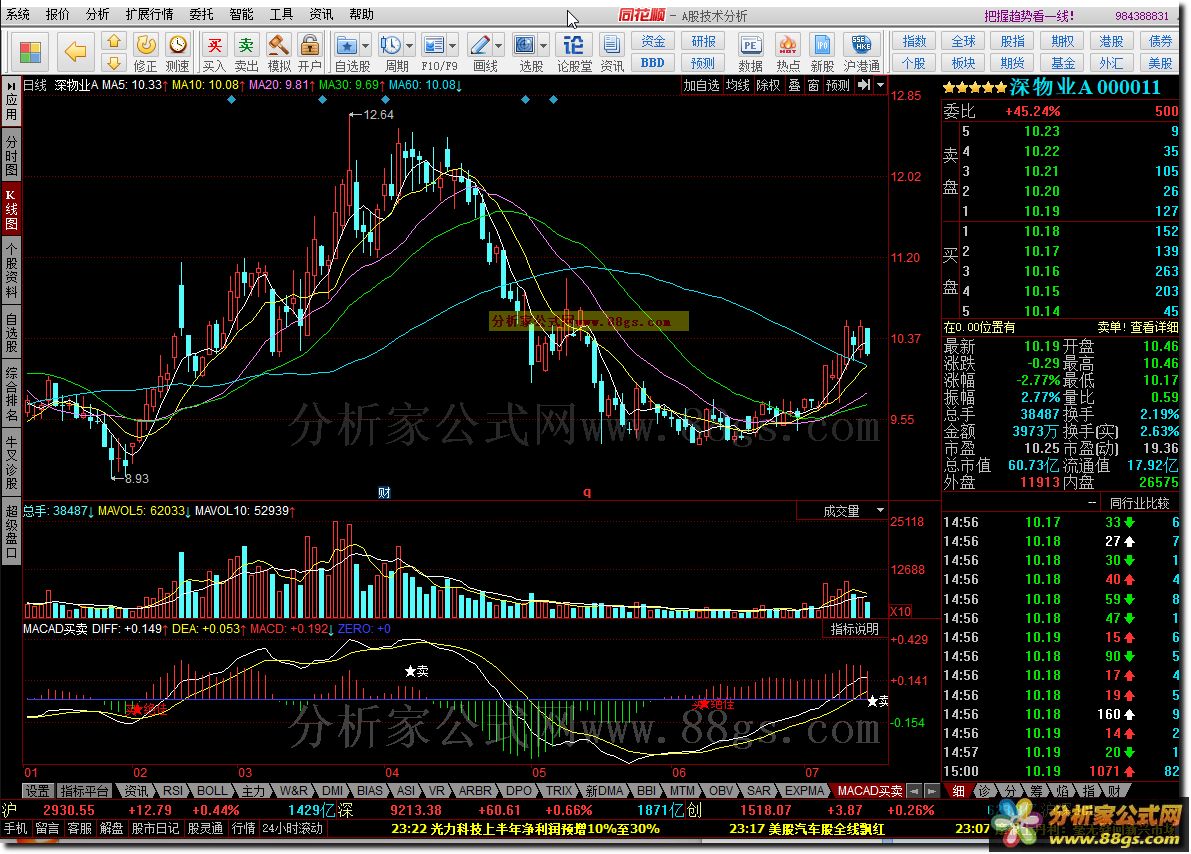Open the 全球 markets button
The width and height of the screenshot is (1191, 854).
(963, 41)
